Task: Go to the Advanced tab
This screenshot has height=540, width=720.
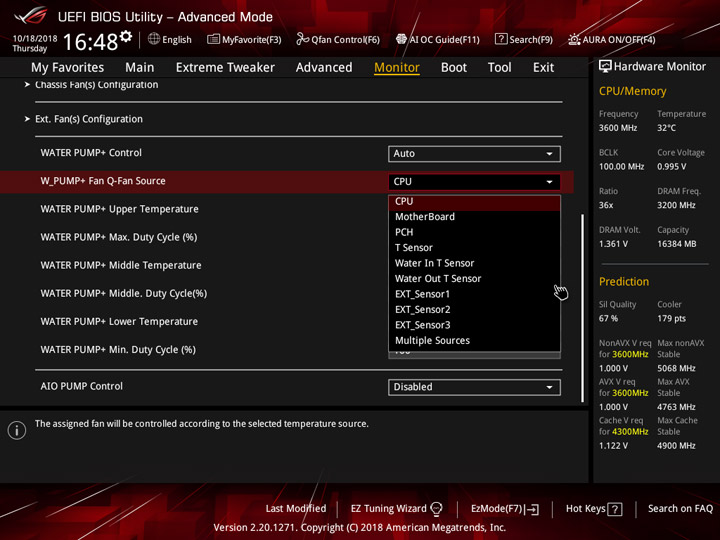Action: [324, 68]
